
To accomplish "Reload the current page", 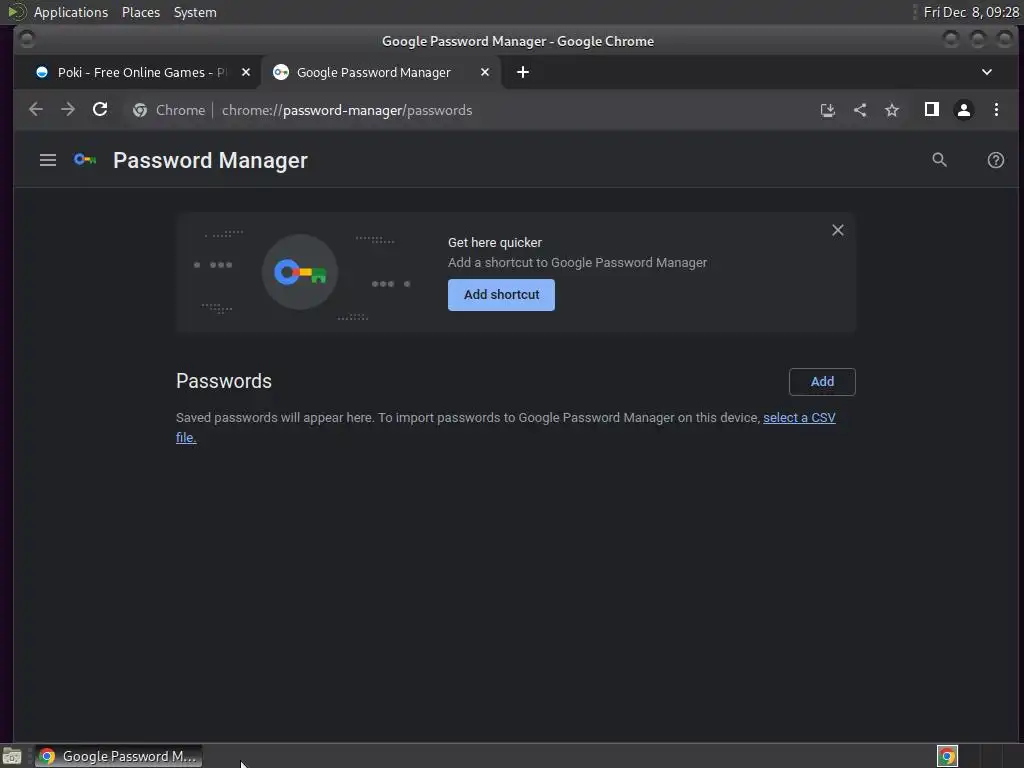I will 100,110.
